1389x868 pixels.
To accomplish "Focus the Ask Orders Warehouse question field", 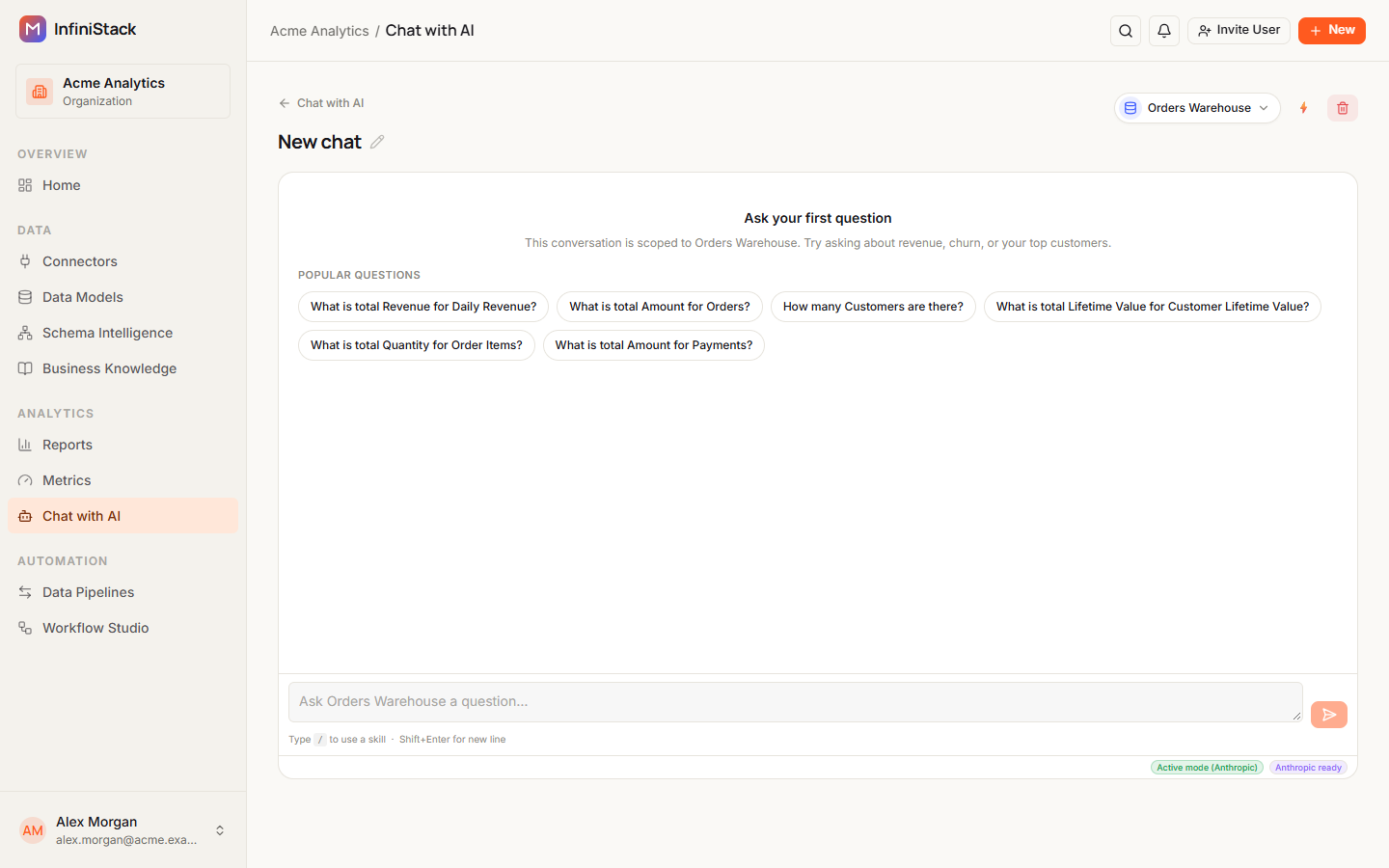I will tap(795, 702).
